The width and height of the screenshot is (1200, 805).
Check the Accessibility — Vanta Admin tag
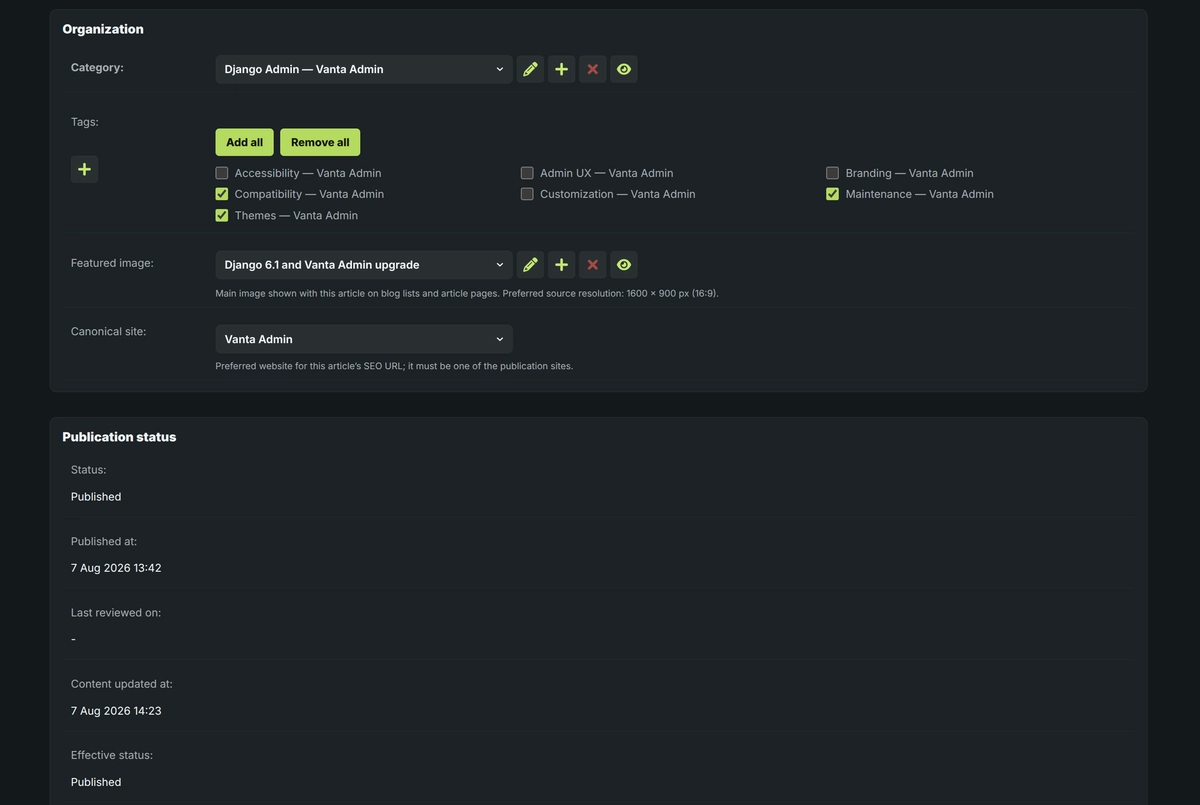click(222, 173)
